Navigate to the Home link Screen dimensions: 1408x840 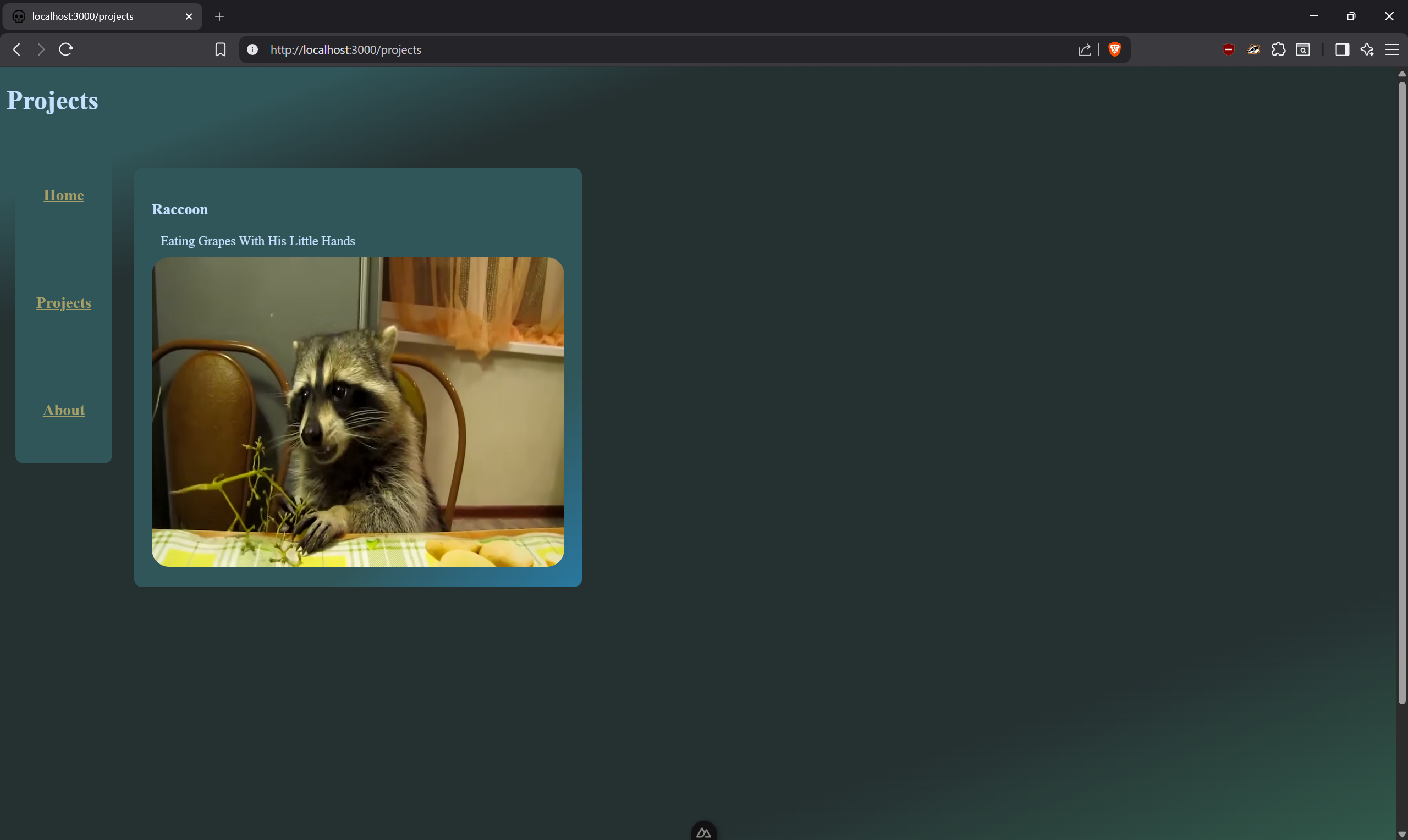click(64, 195)
